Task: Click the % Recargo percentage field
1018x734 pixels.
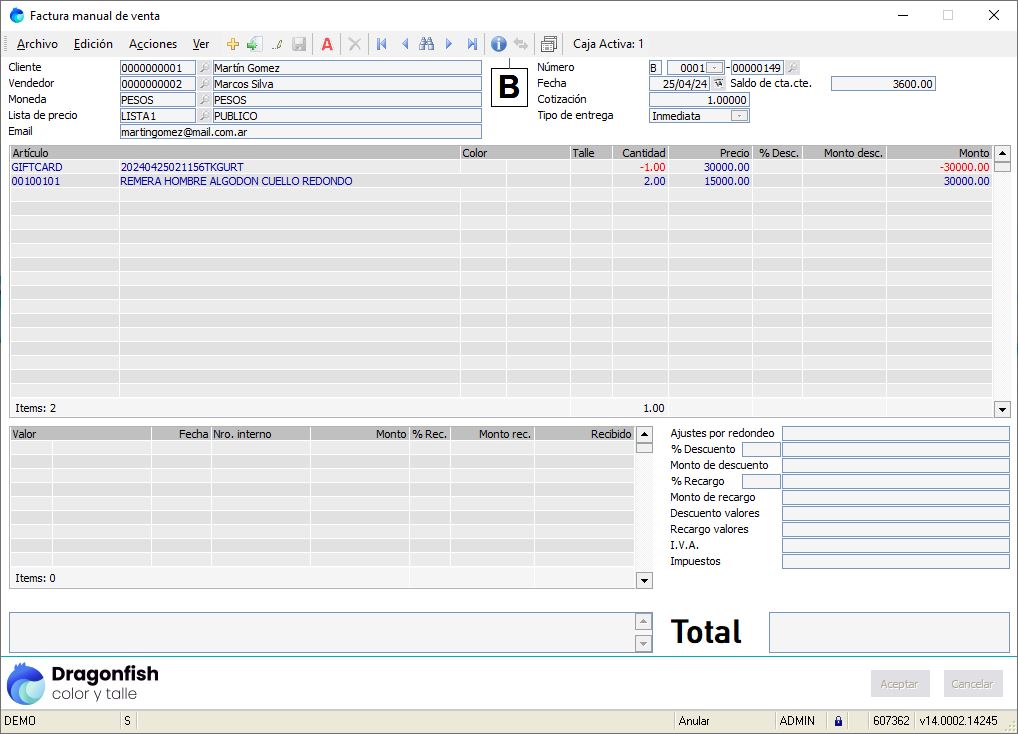Action: (x=761, y=482)
